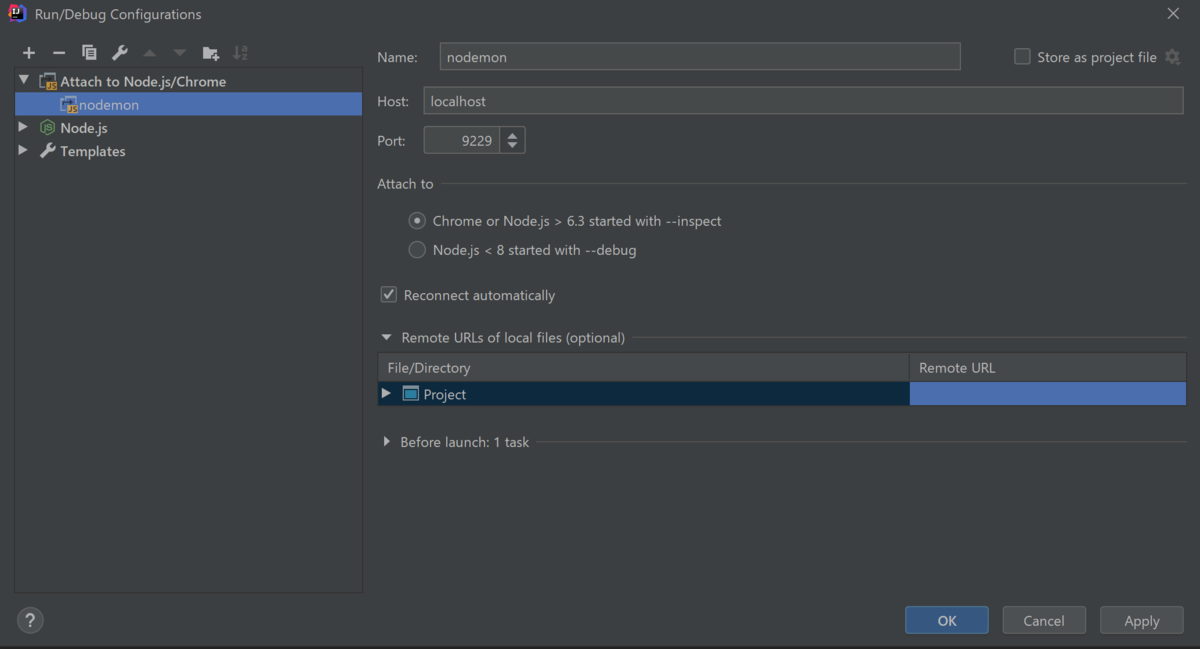Click the Host field containing localhost
Image resolution: width=1200 pixels, height=649 pixels.
804,101
